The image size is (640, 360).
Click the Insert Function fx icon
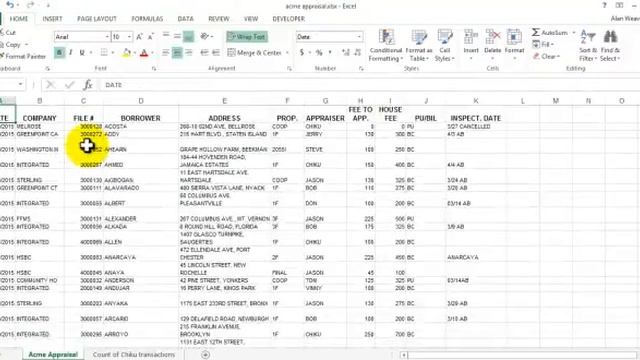87,85
